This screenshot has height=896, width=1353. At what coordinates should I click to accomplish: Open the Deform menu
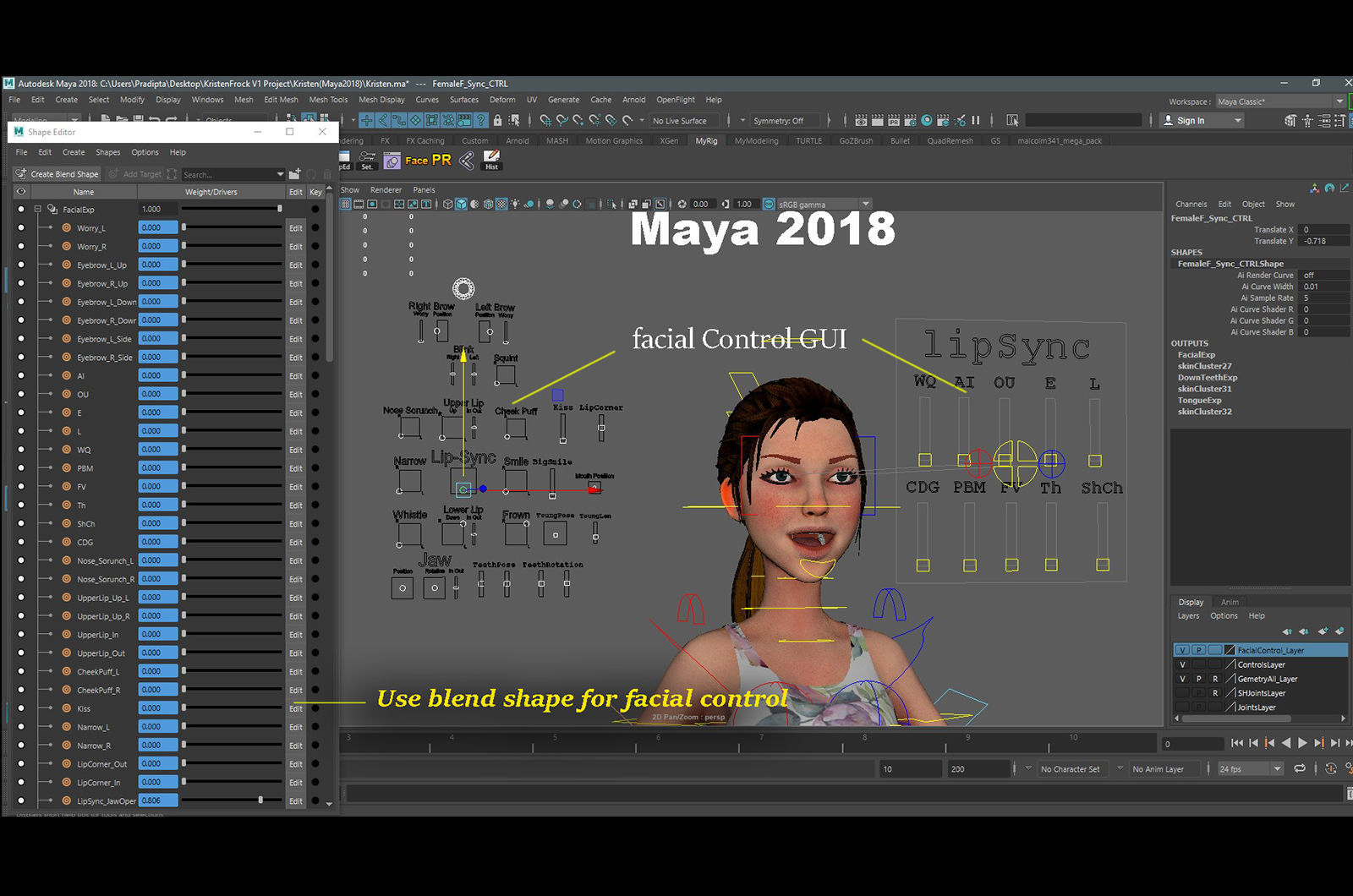coord(502,100)
